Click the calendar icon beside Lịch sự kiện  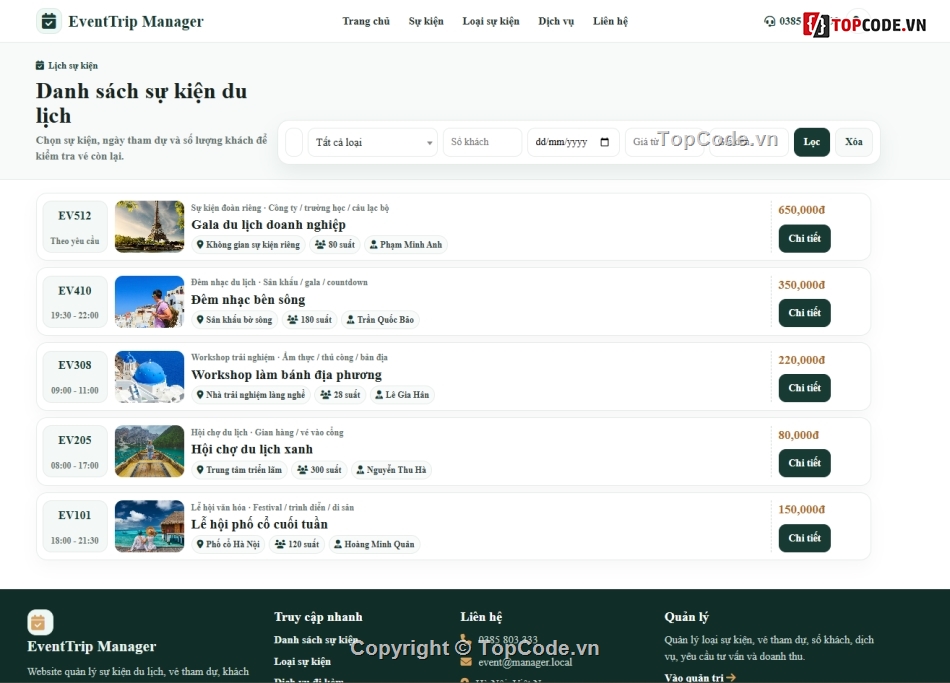[x=40, y=65]
